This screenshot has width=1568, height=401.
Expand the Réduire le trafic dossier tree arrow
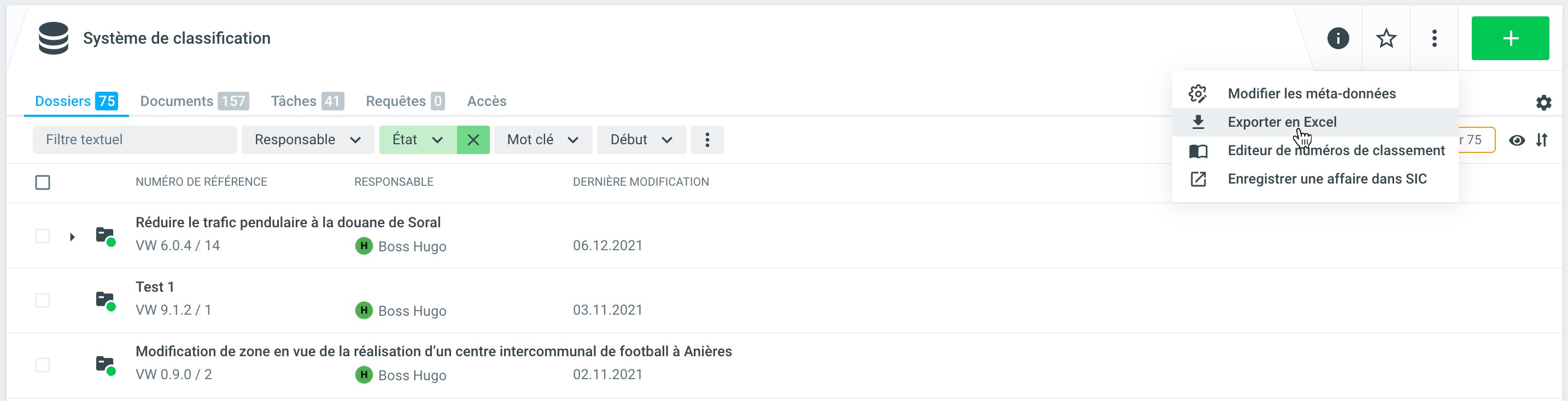coord(72,237)
